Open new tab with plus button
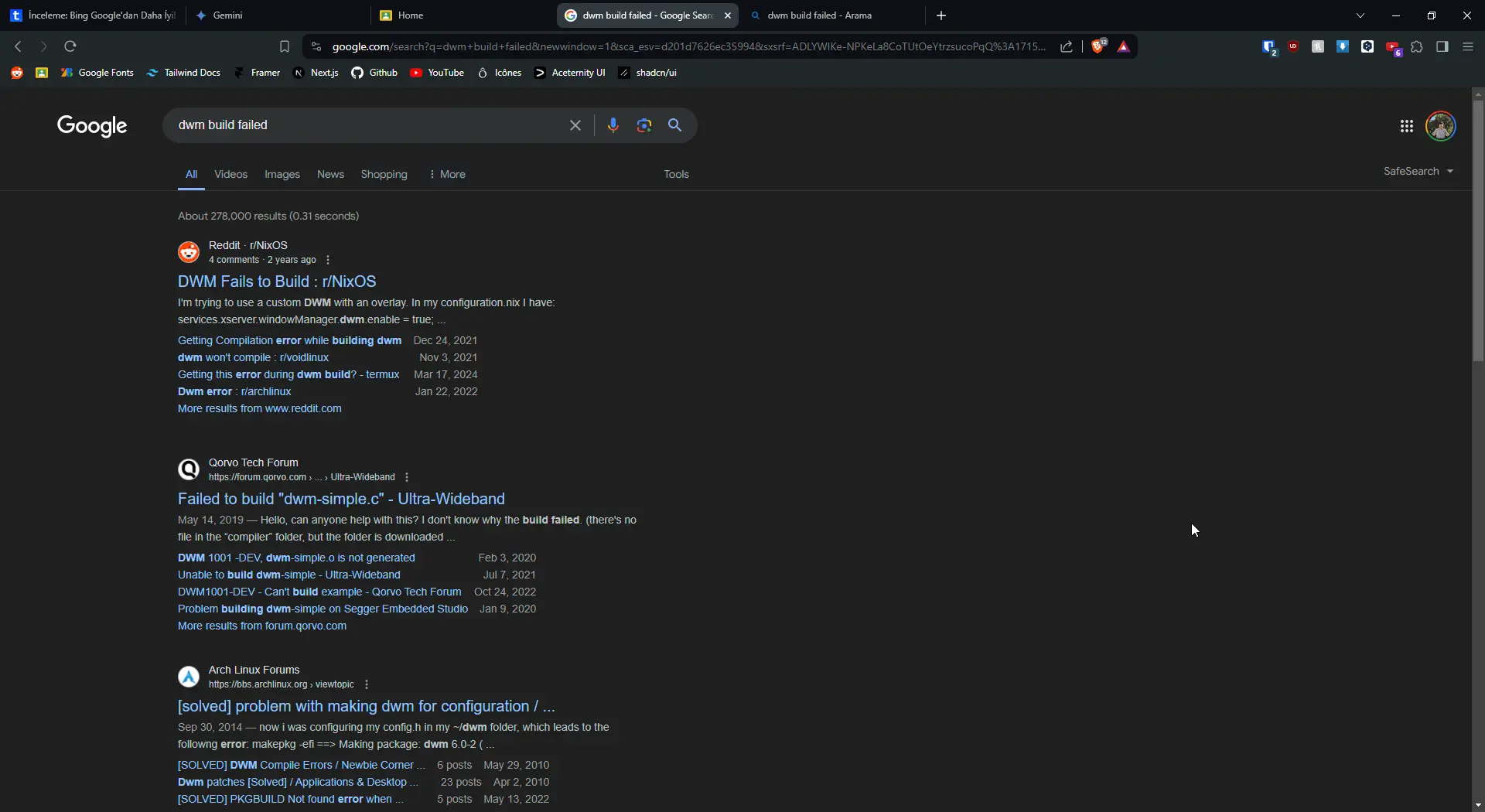Image resolution: width=1485 pixels, height=812 pixels. (940, 15)
